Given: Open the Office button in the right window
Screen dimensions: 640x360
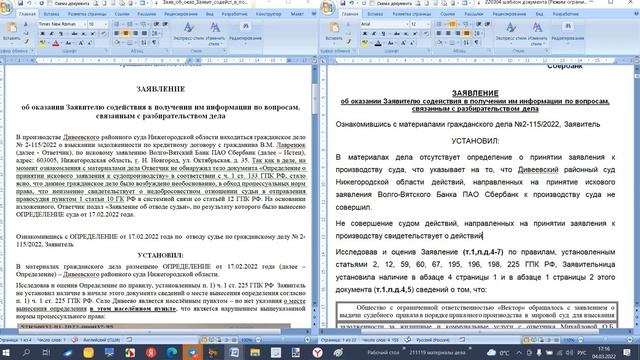Looking at the screenshot, I should pyautogui.click(x=329, y=7).
